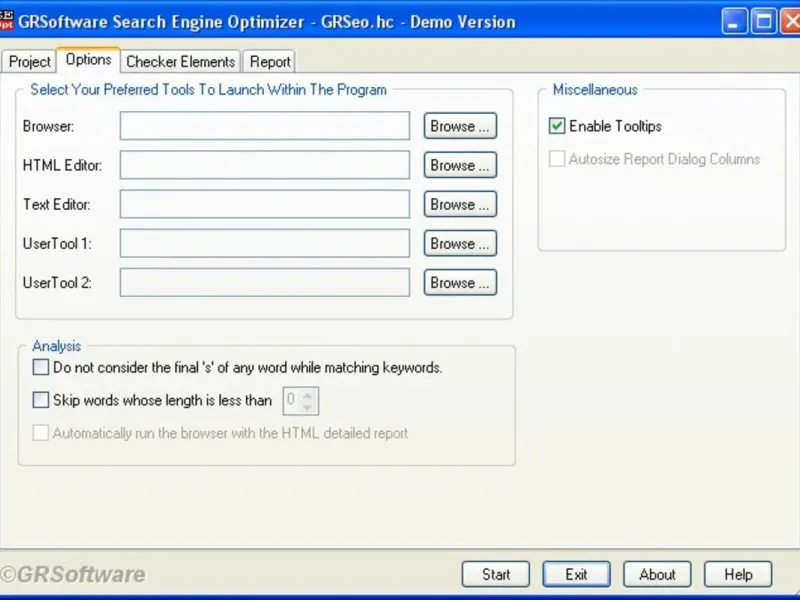Minimize the GRSoftware window

(734, 21)
